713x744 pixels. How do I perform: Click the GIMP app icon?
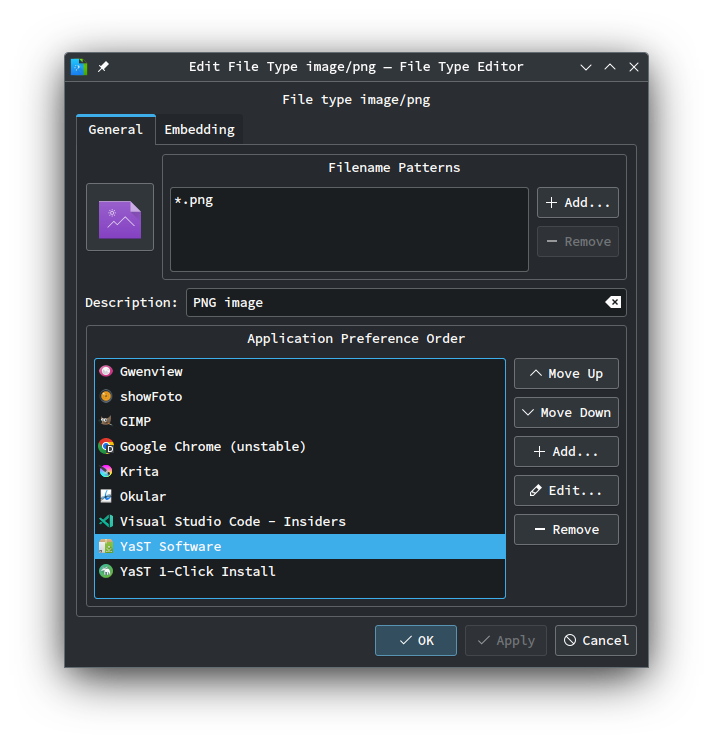(x=106, y=421)
